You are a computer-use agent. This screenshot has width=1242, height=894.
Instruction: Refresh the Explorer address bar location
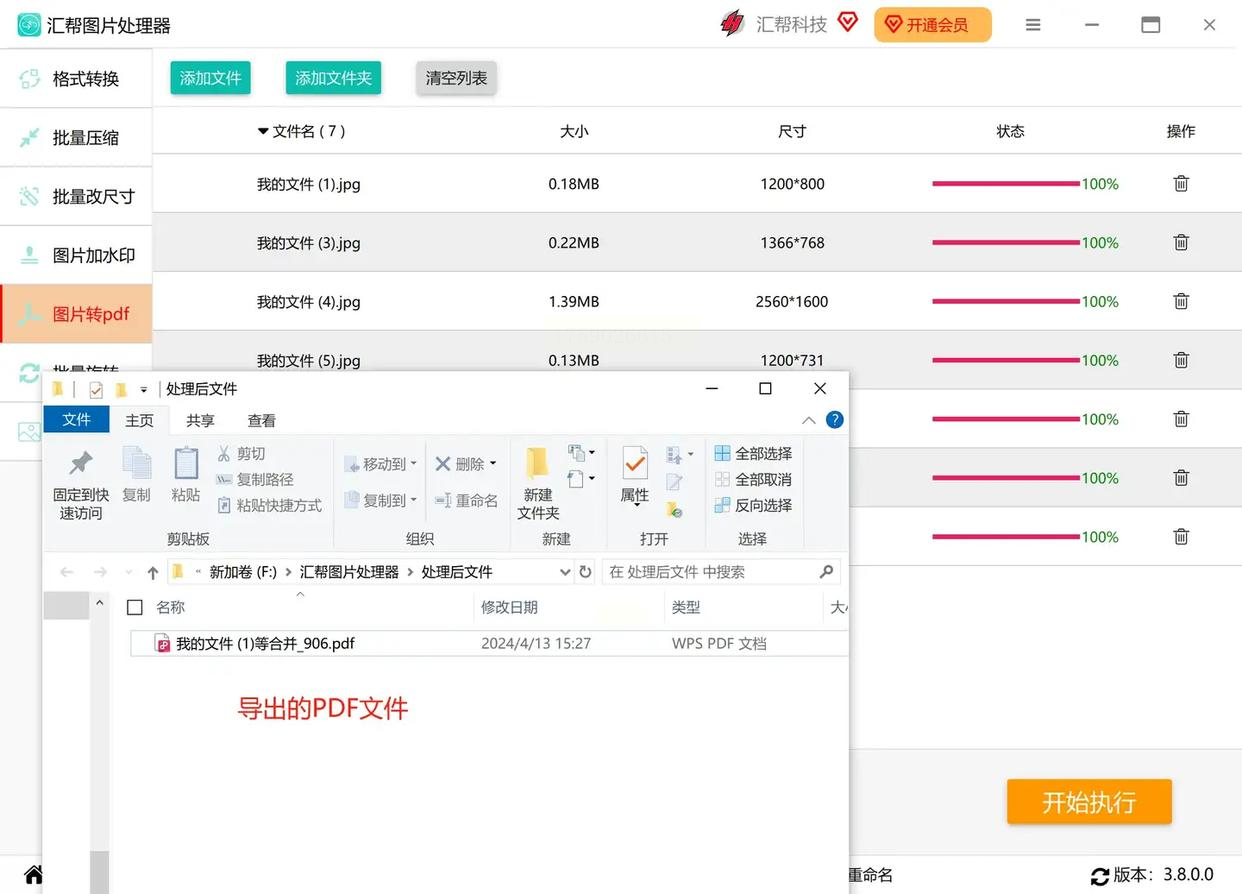pos(586,572)
